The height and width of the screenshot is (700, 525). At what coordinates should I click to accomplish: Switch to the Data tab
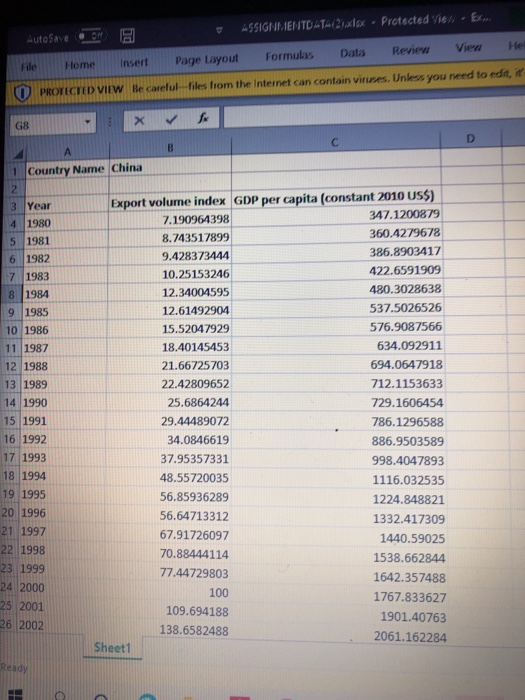[x=352, y=53]
